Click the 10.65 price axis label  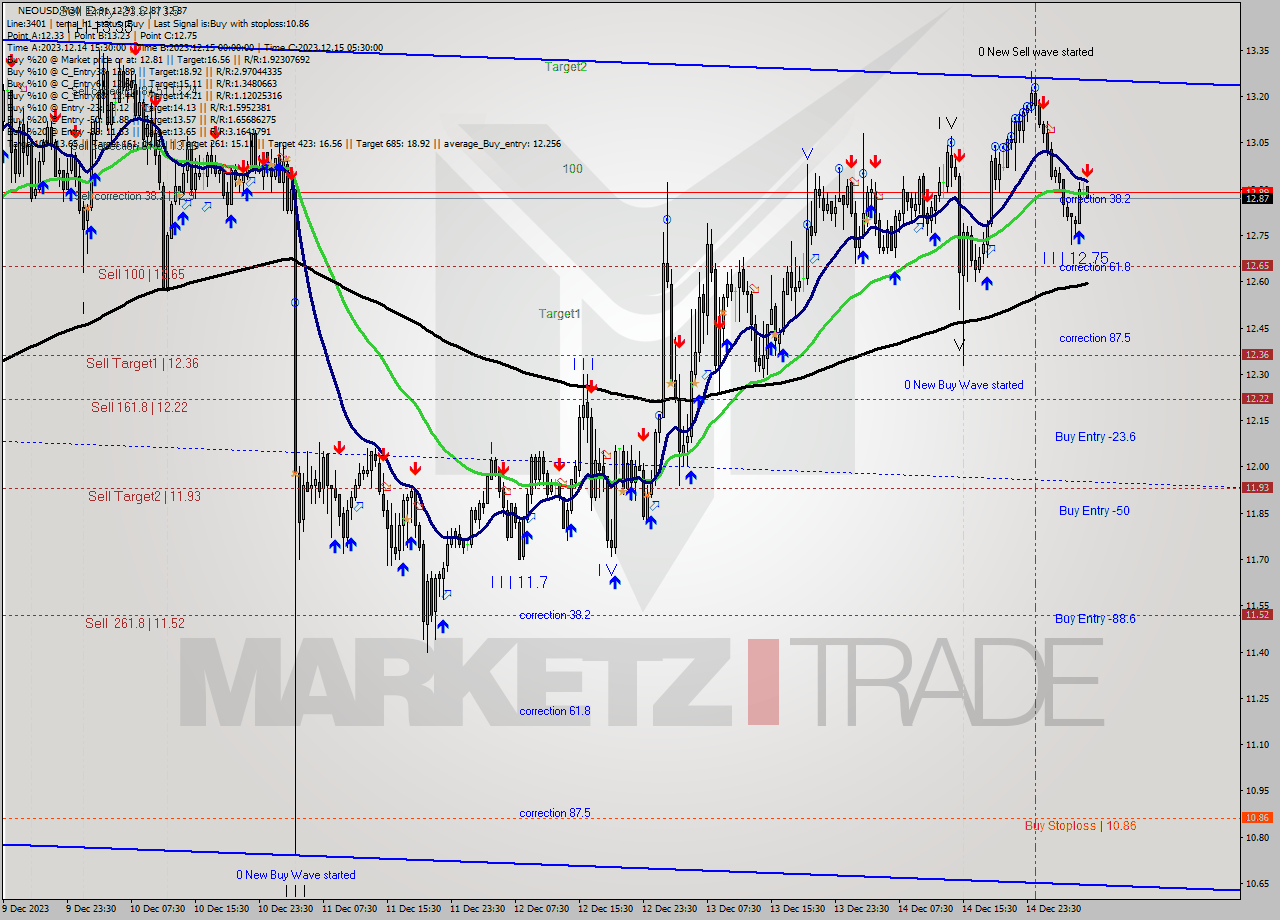pos(1257,884)
